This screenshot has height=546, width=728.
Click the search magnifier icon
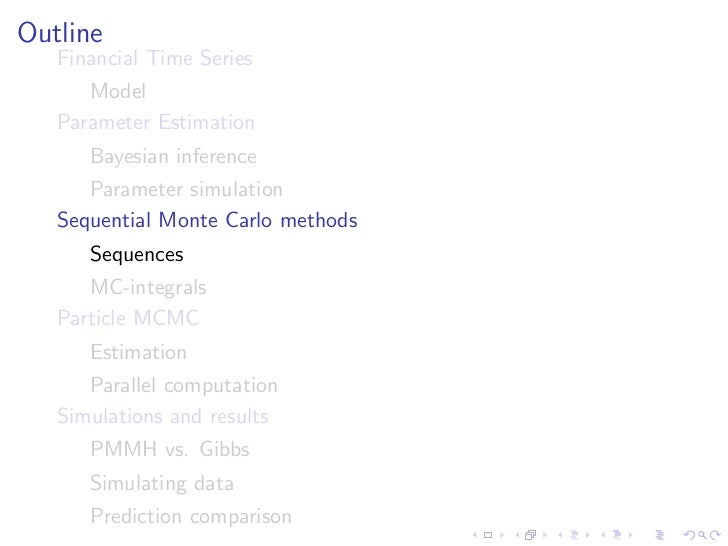coord(703,535)
